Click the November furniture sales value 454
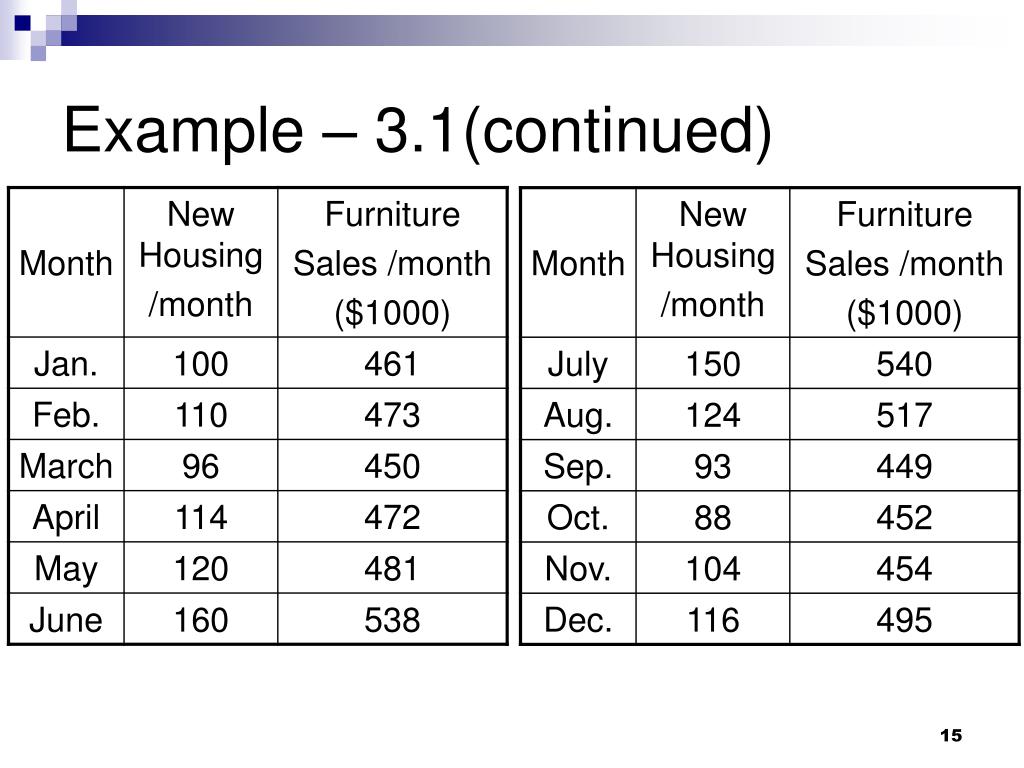The image size is (1024, 768). [904, 569]
